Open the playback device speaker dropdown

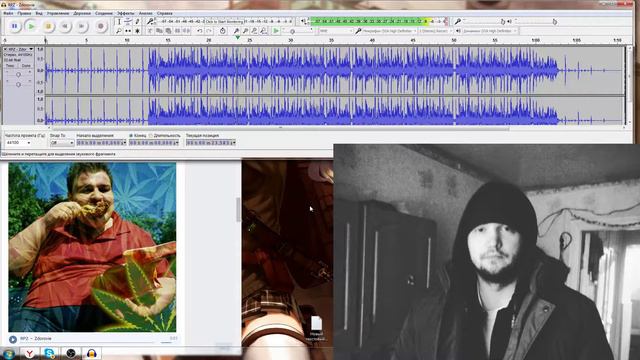tap(489, 31)
